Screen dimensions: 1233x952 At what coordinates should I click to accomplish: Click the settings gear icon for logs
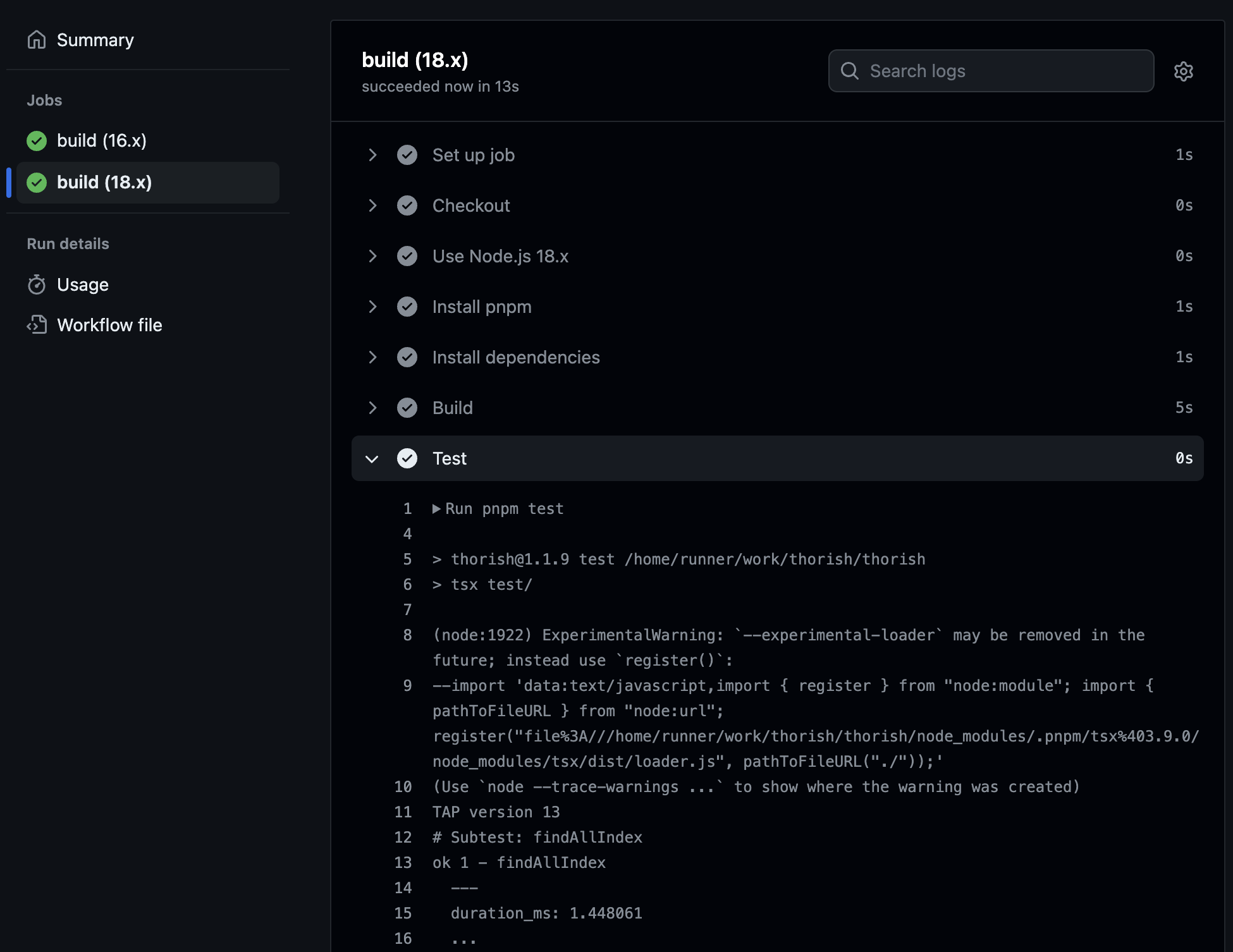click(1183, 70)
